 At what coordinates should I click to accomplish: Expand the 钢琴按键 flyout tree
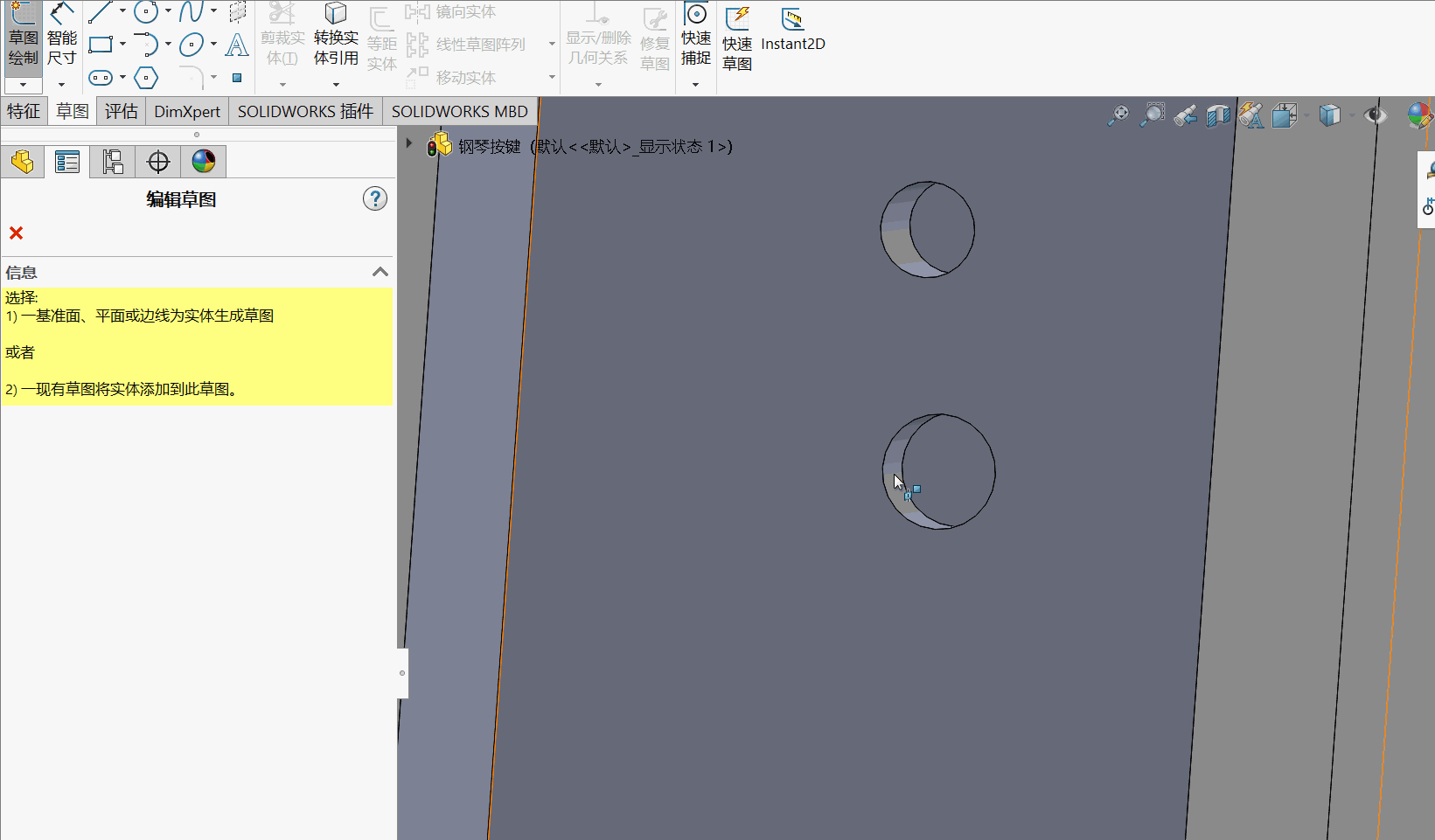[408, 143]
